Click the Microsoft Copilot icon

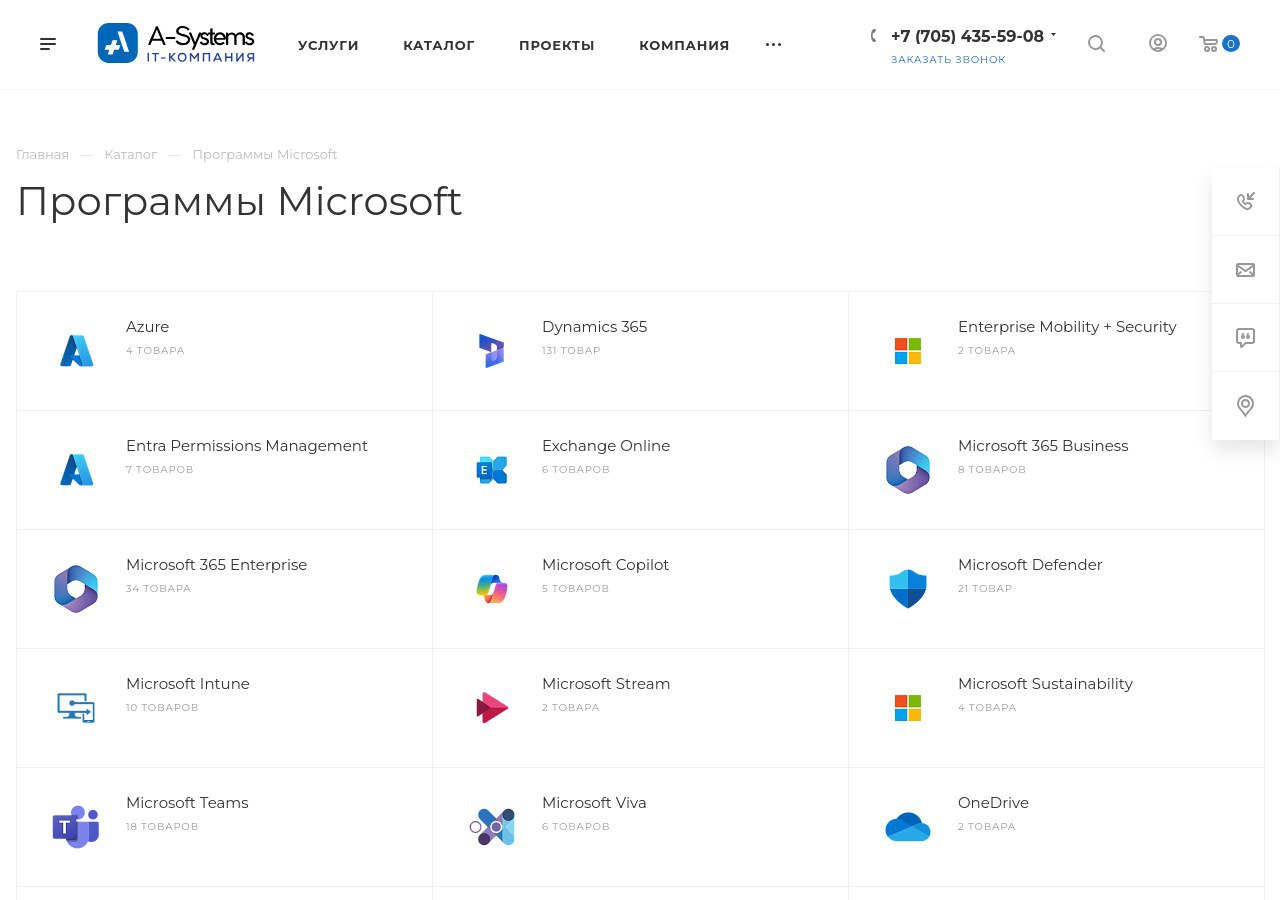492,589
